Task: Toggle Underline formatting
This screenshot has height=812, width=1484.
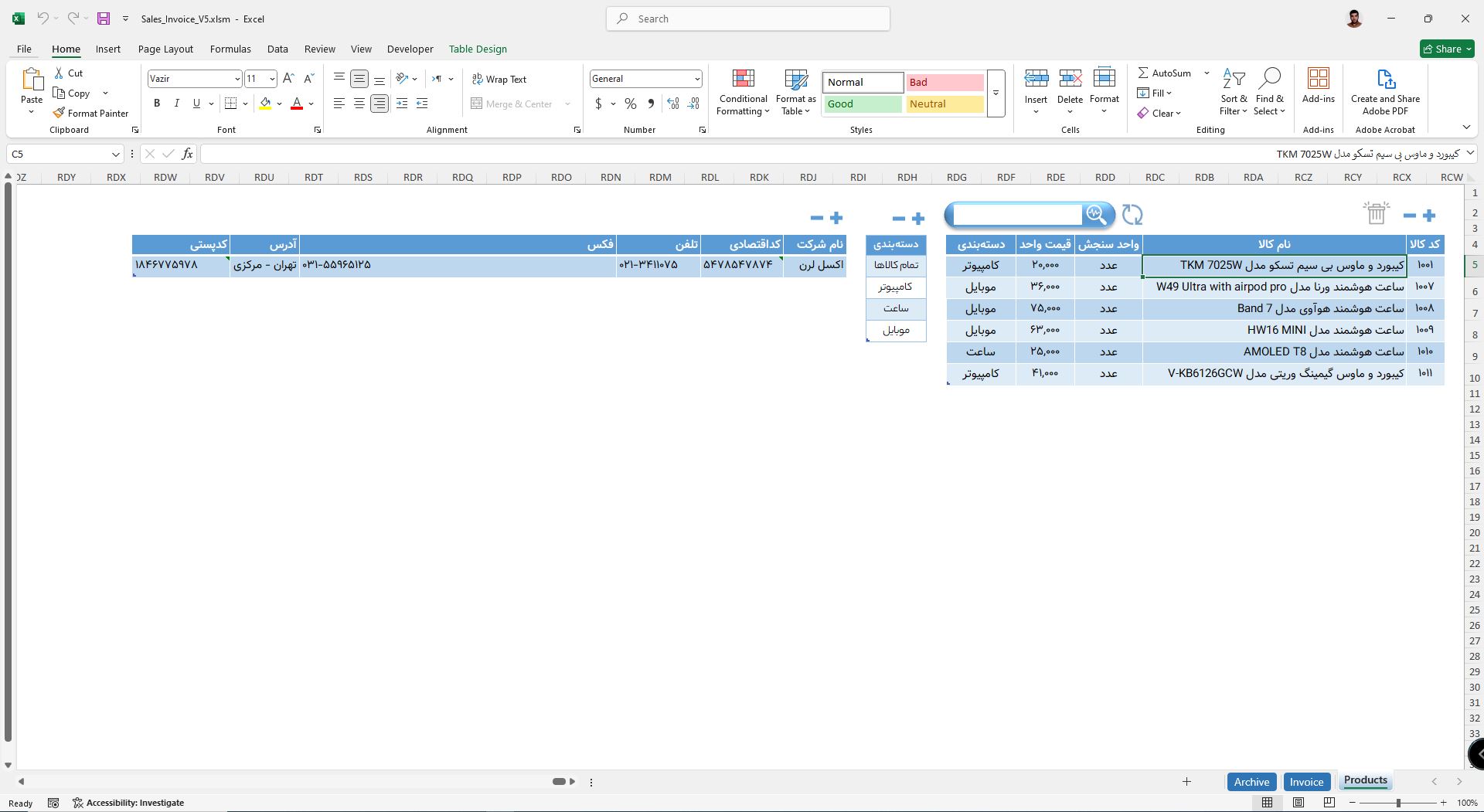Action: pos(196,104)
